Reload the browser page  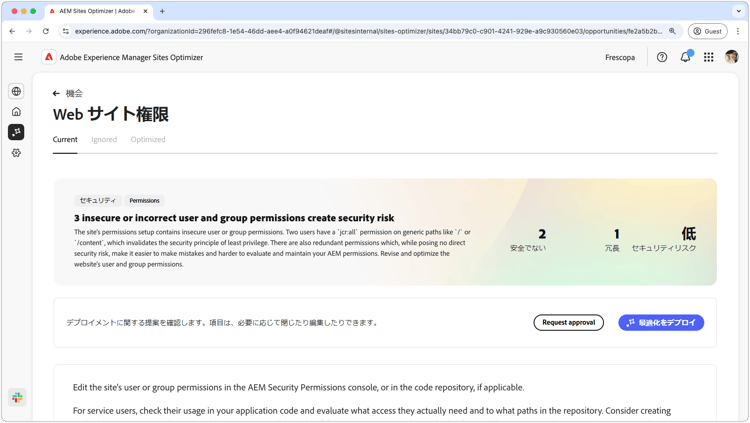click(45, 31)
